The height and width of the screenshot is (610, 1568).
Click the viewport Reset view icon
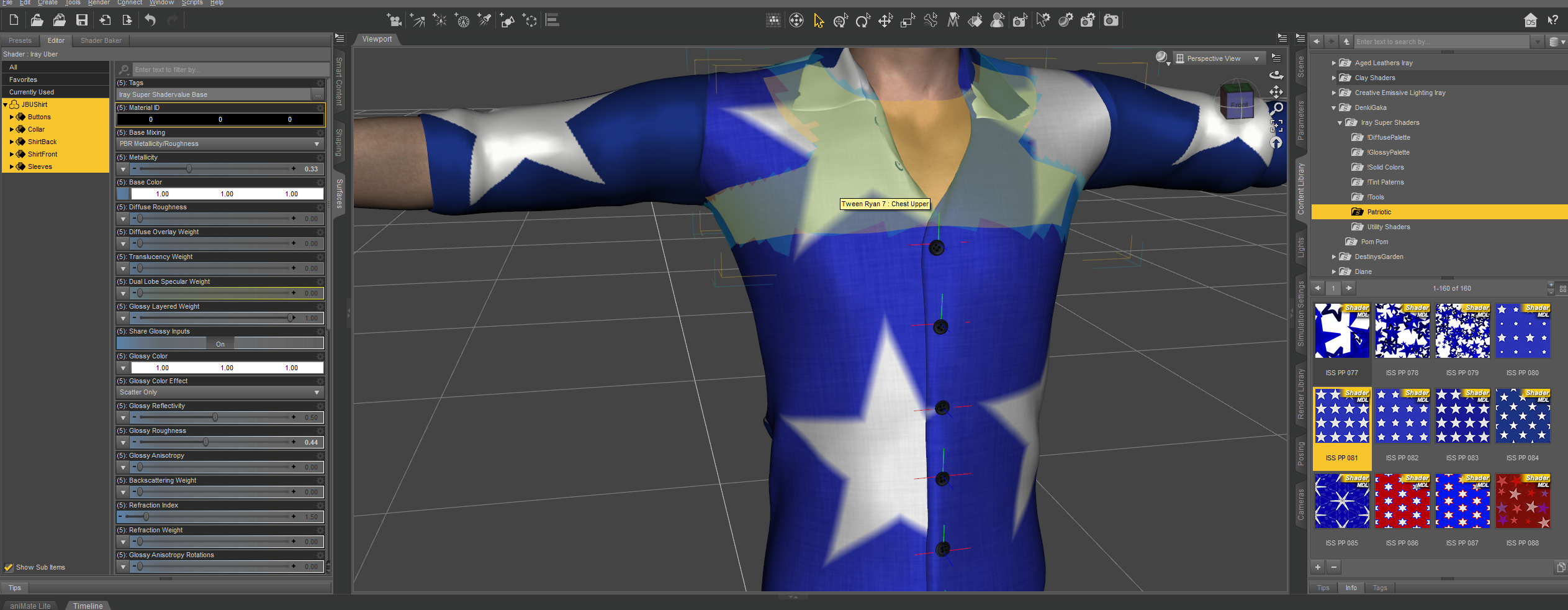pyautogui.click(x=1276, y=143)
